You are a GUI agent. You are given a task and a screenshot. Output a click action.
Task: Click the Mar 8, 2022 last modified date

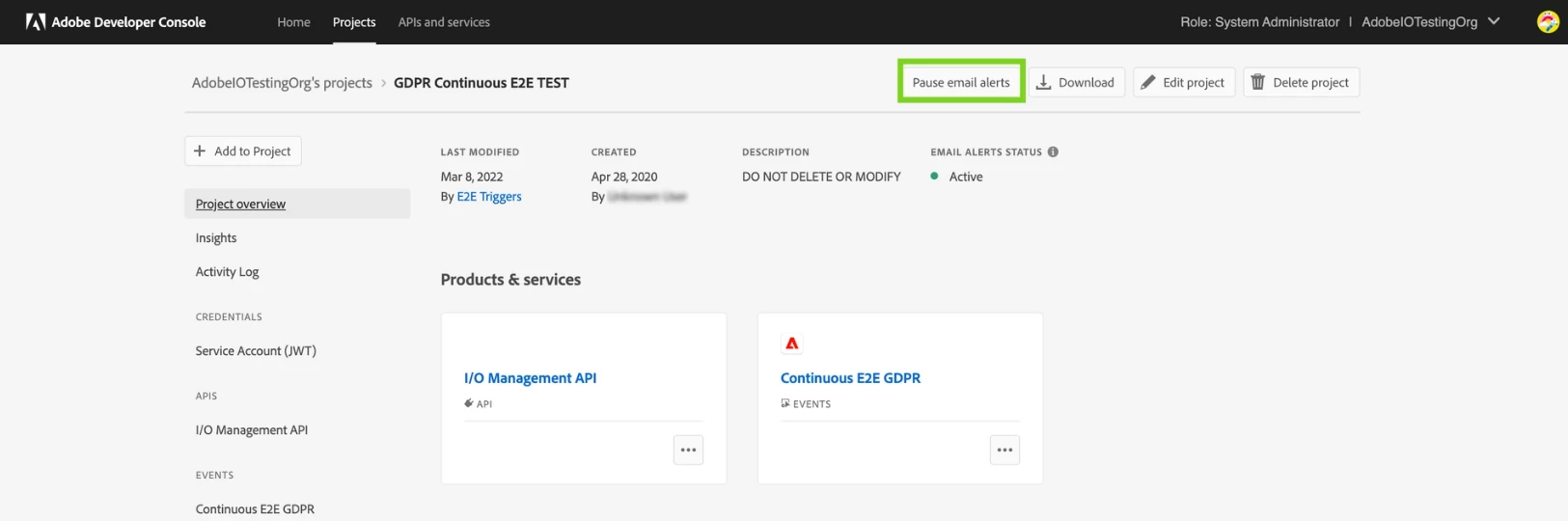tap(472, 177)
